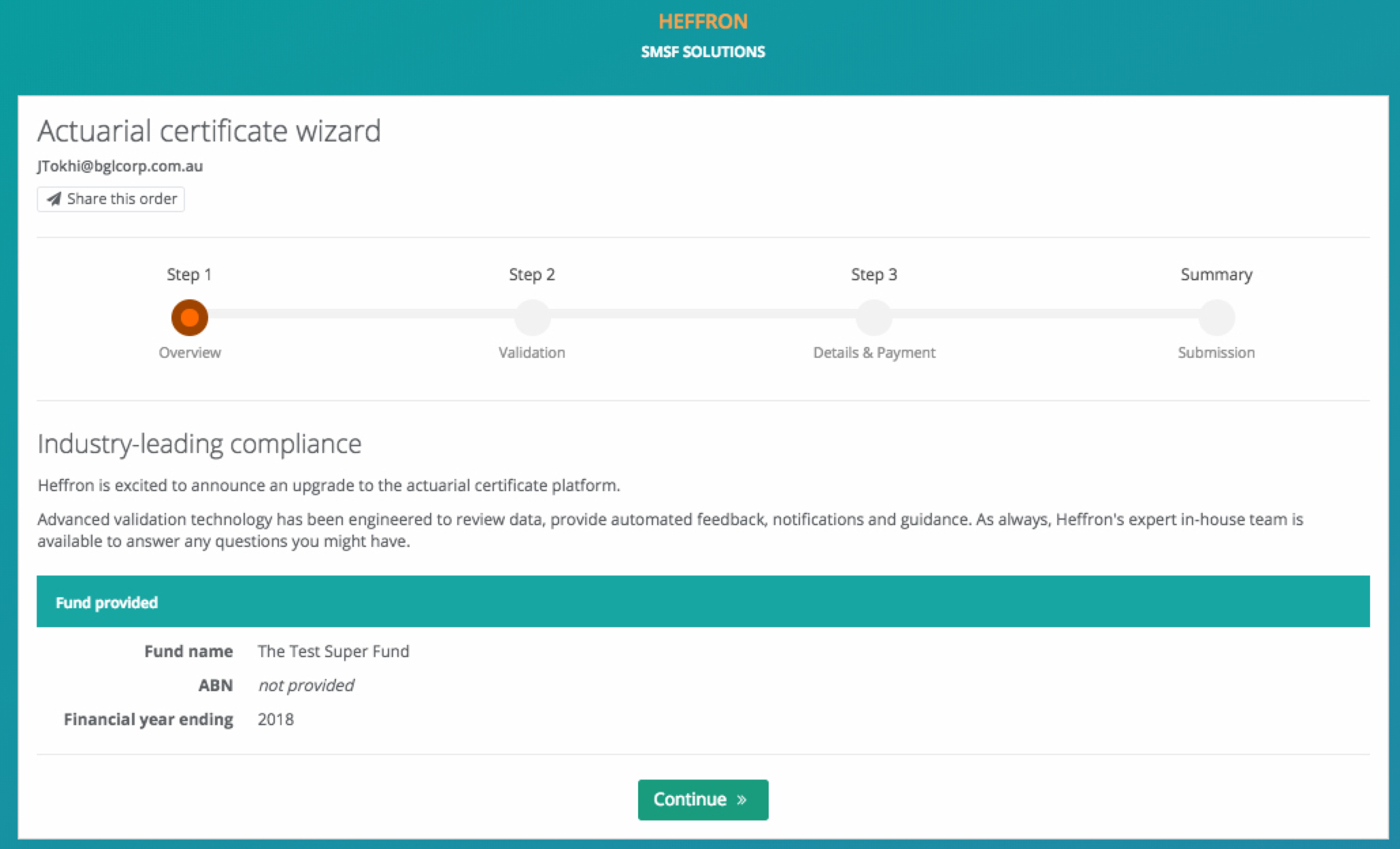Click the SMSF SOLUTIONS header text

703,52
